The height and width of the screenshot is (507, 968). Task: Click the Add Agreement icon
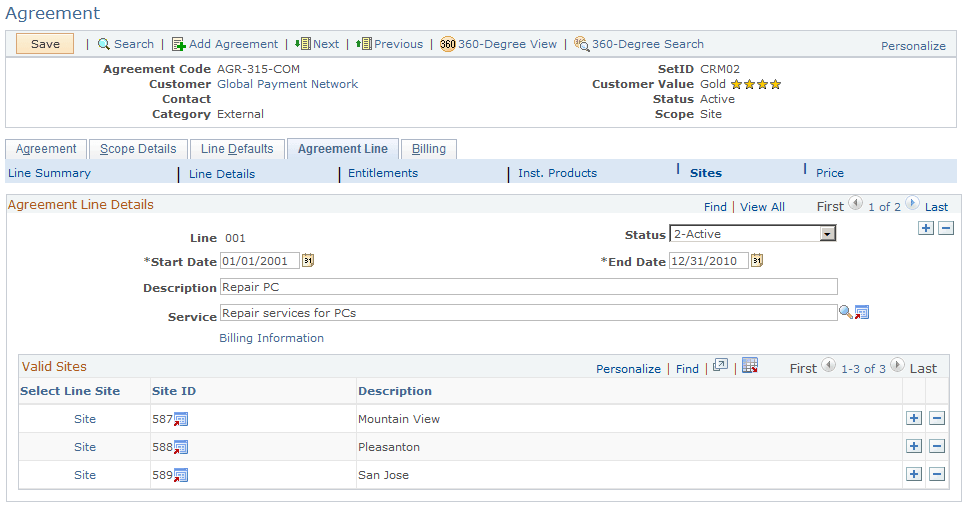[178, 44]
